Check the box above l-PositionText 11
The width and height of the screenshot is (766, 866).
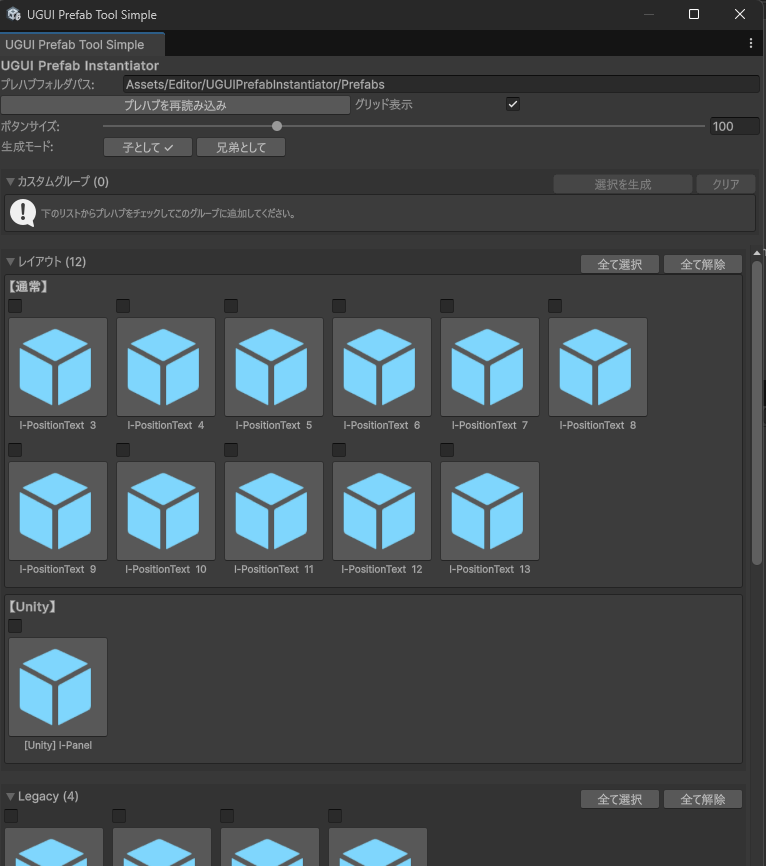[x=231, y=450]
